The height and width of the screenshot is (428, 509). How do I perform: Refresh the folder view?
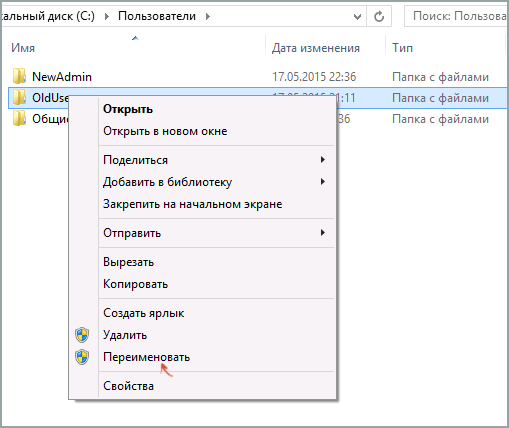(379, 16)
